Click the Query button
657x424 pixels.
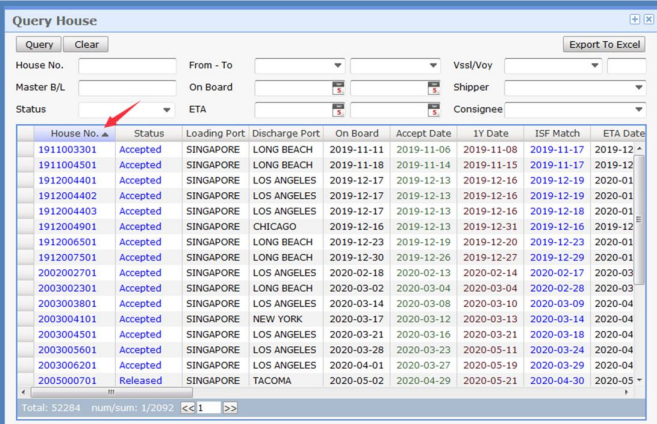(x=39, y=44)
